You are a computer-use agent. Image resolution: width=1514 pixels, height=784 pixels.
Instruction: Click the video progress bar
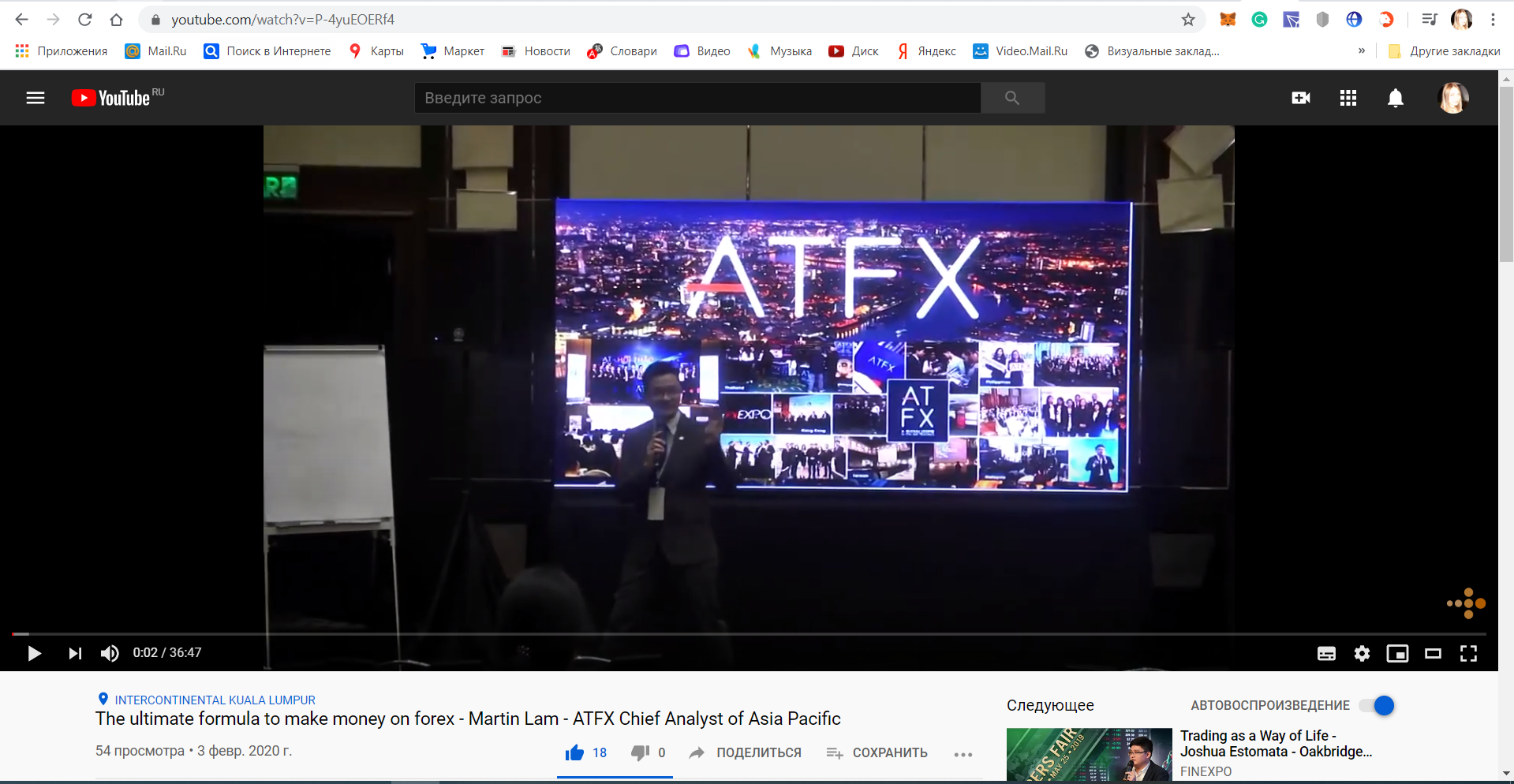(749, 633)
